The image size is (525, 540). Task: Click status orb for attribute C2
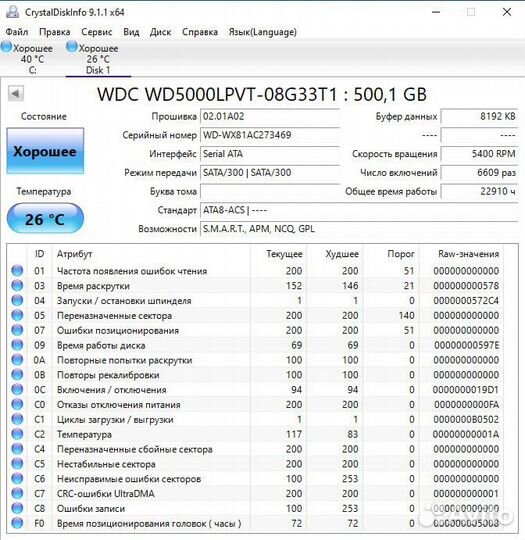pos(17,434)
